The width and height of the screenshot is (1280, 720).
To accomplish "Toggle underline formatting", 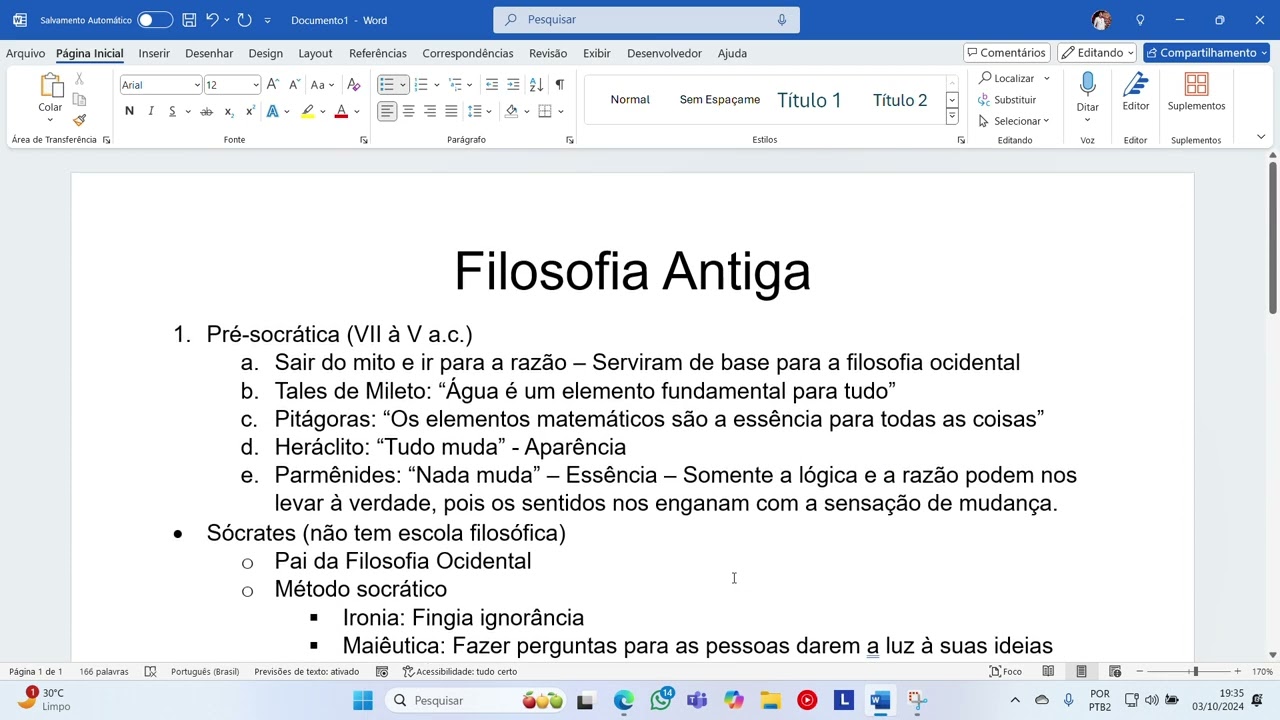I will pyautogui.click(x=172, y=111).
